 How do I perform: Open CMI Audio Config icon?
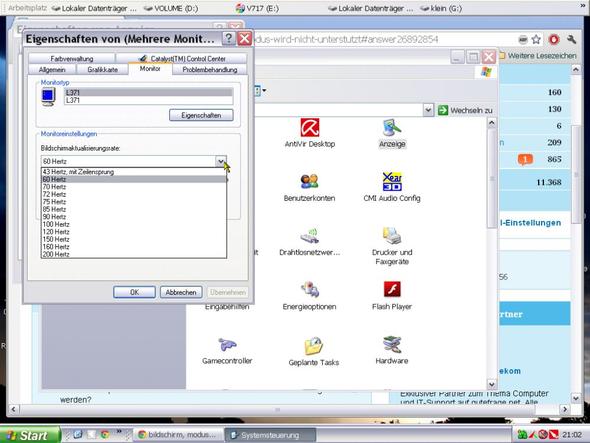coord(392,187)
